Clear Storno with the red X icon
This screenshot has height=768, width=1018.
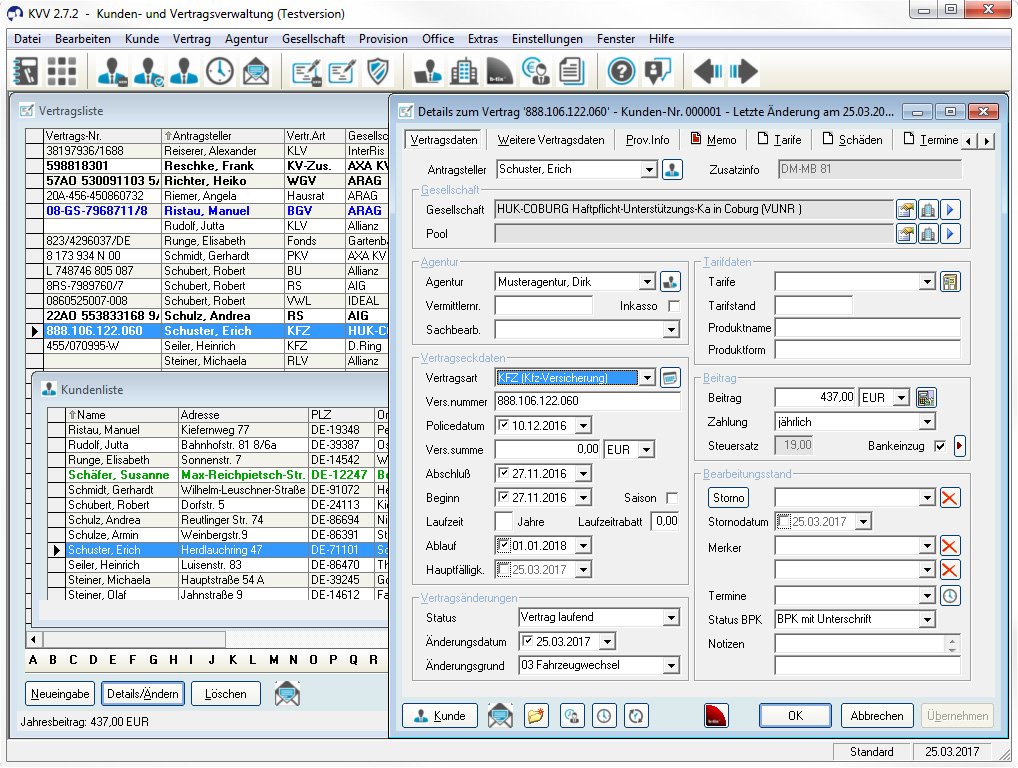pyautogui.click(x=950, y=498)
